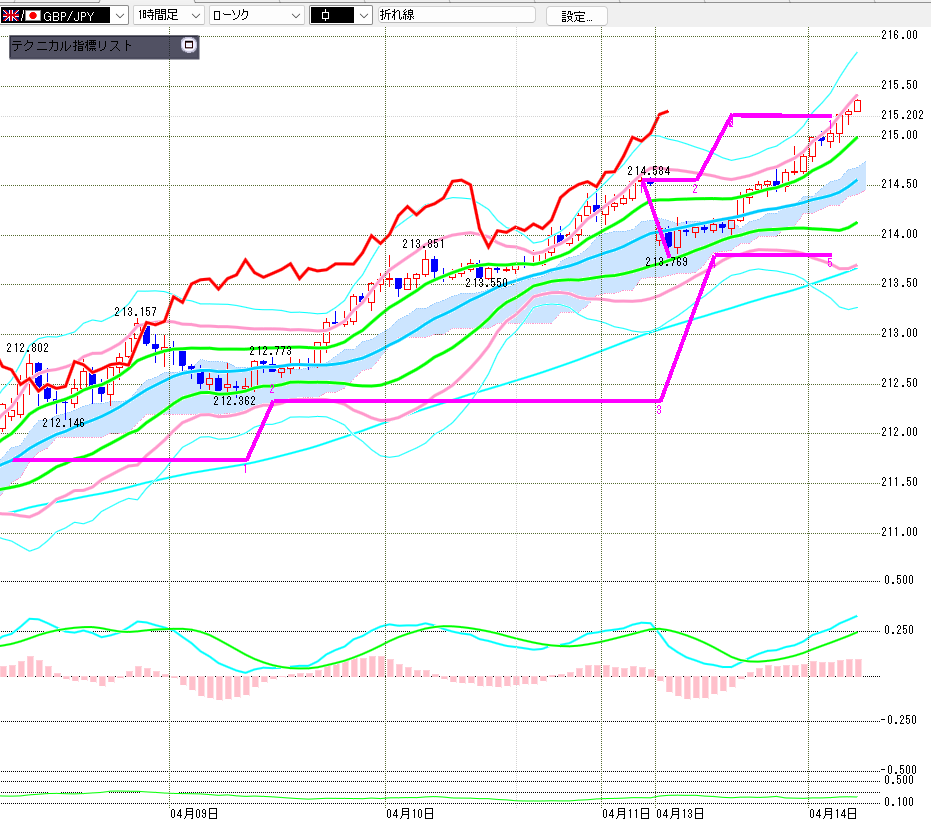Click the 212.802 price label
The height and width of the screenshot is (824, 931).
(x=27, y=348)
